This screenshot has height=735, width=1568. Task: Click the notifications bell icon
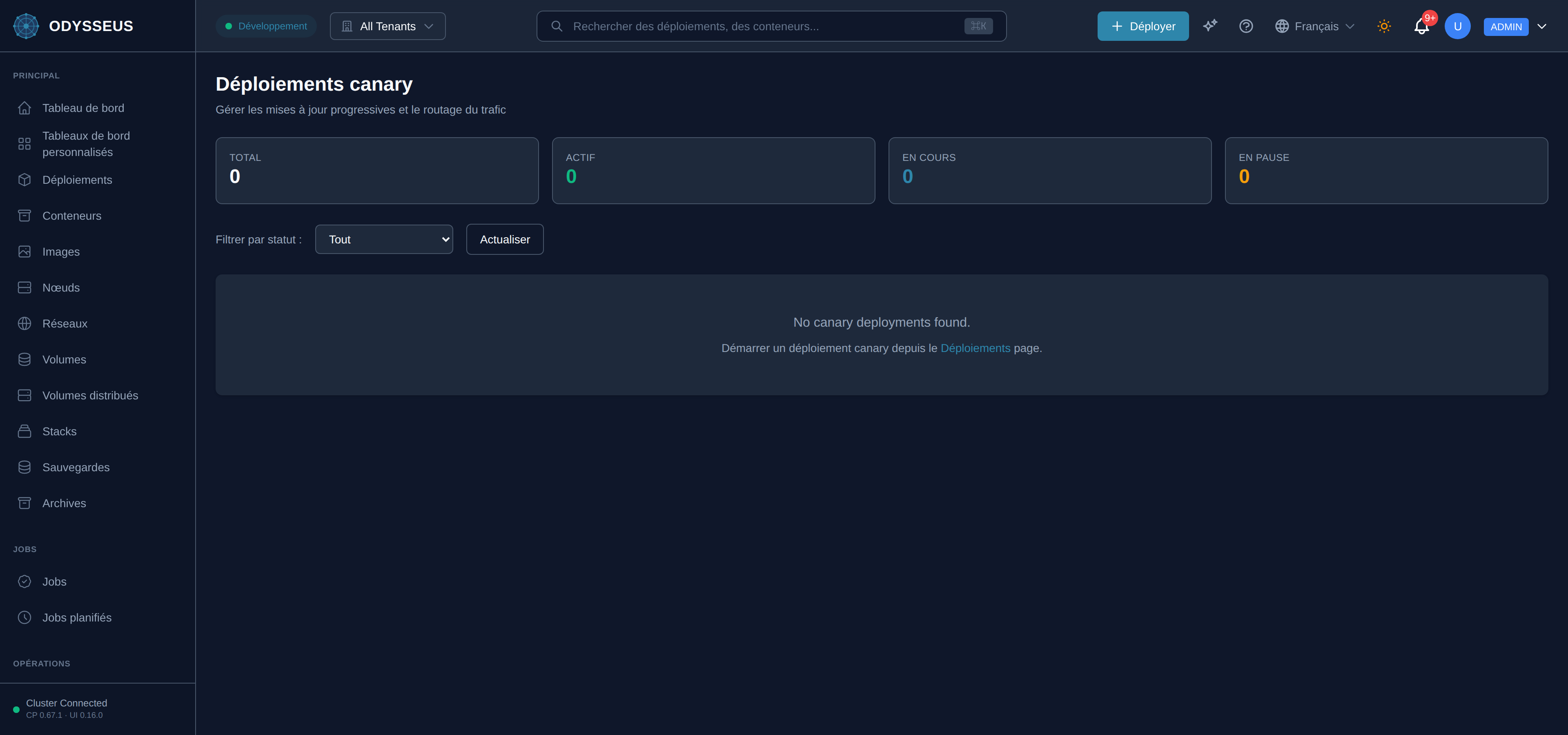coord(1421,26)
